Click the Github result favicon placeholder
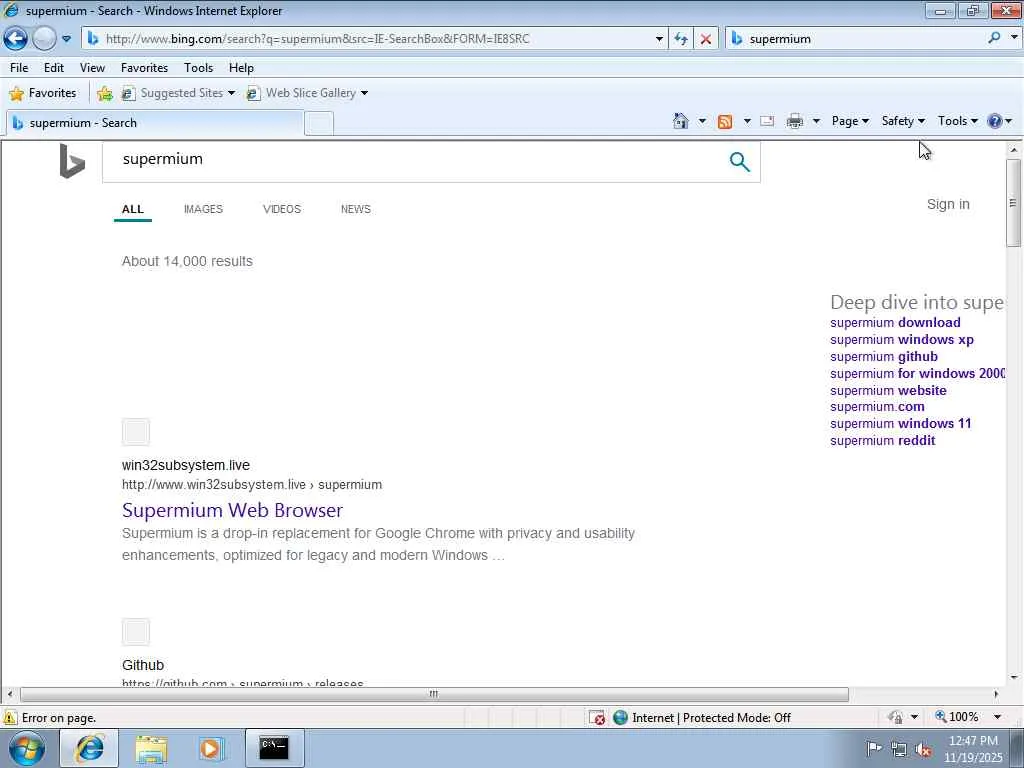1024x768 pixels. click(x=136, y=632)
